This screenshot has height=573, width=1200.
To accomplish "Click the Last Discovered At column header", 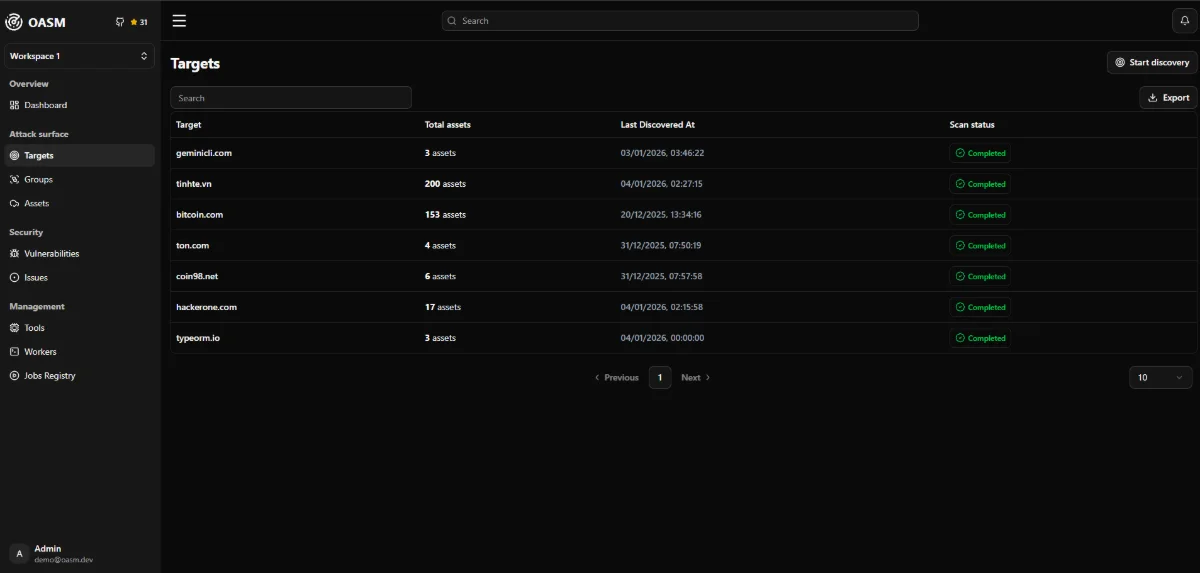I will coord(658,125).
